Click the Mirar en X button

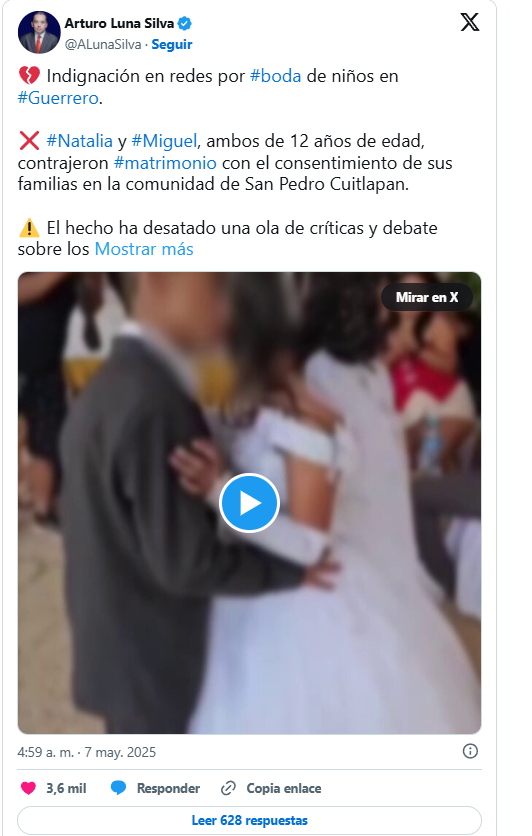[x=427, y=298]
